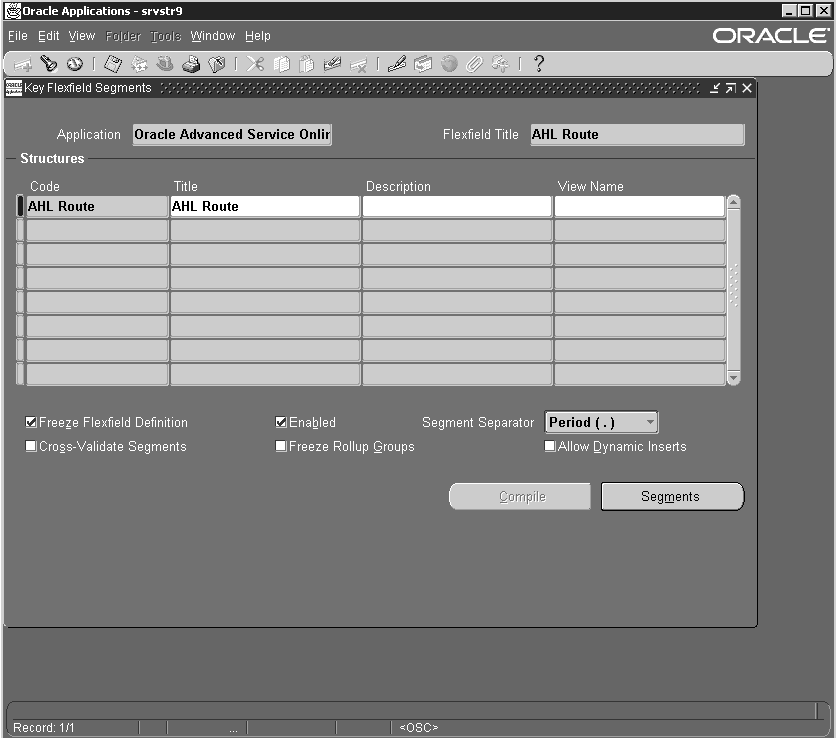The height and width of the screenshot is (738, 836).
Task: Click the Flexfield Title field
Action: click(x=637, y=134)
